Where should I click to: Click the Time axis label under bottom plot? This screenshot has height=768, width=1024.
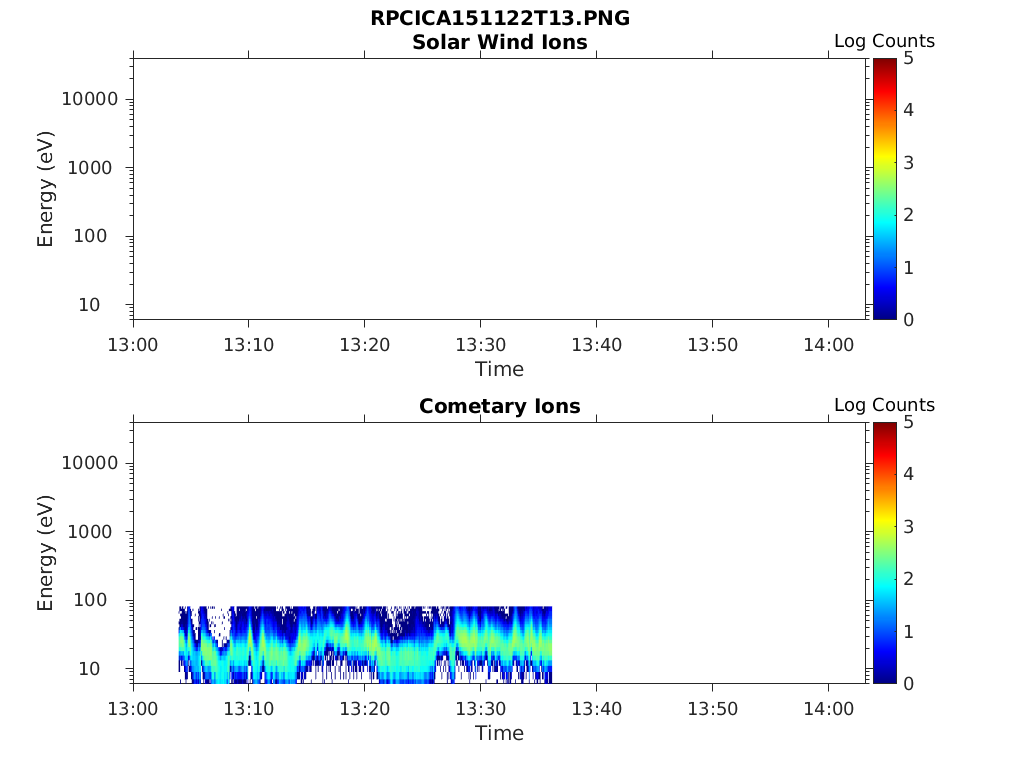pyautogui.click(x=500, y=733)
